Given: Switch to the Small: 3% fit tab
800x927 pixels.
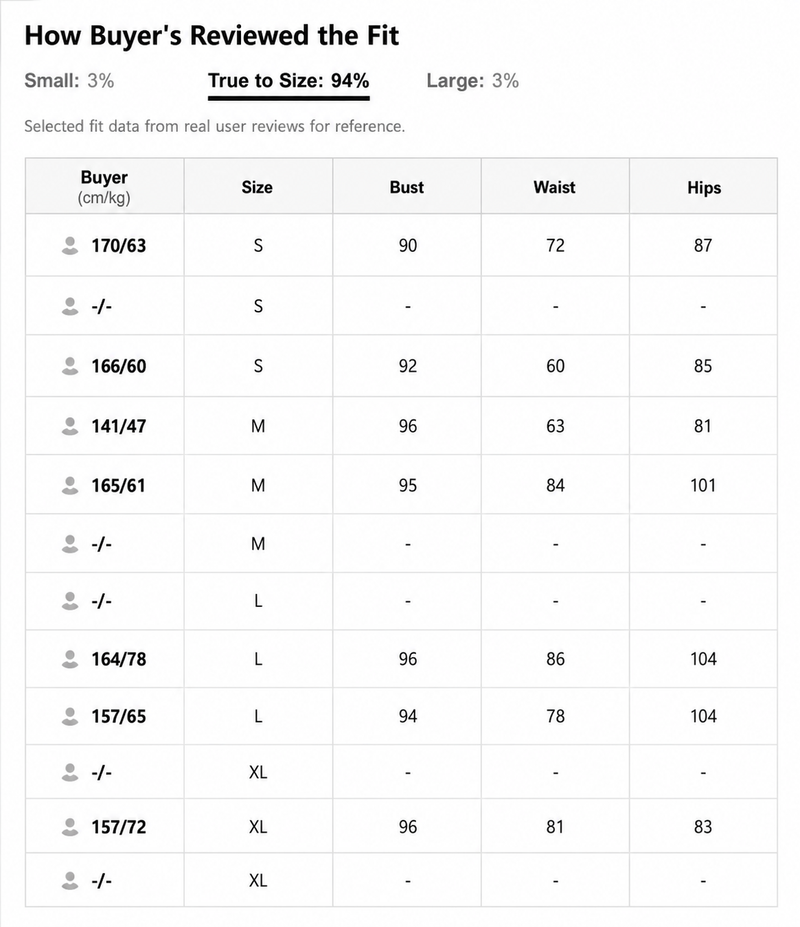Looking at the screenshot, I should click(69, 80).
